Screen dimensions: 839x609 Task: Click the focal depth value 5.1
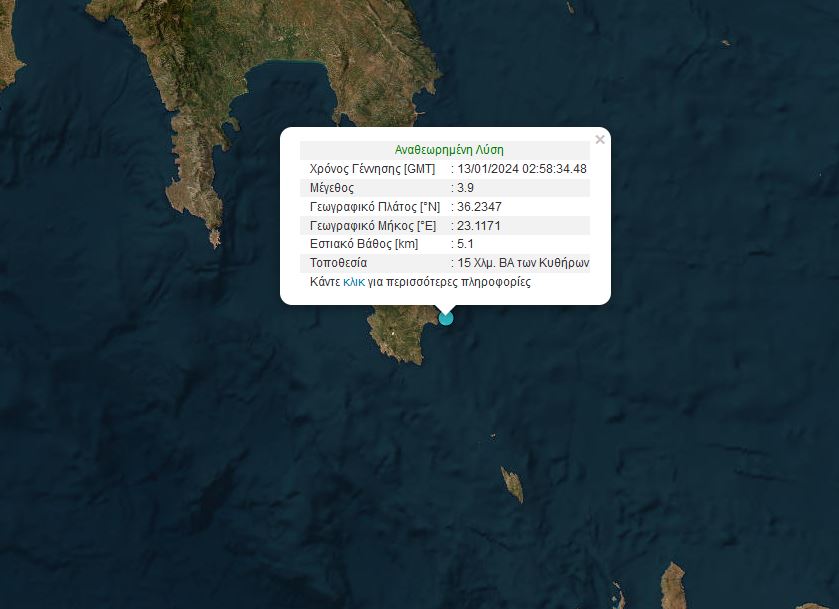point(465,245)
